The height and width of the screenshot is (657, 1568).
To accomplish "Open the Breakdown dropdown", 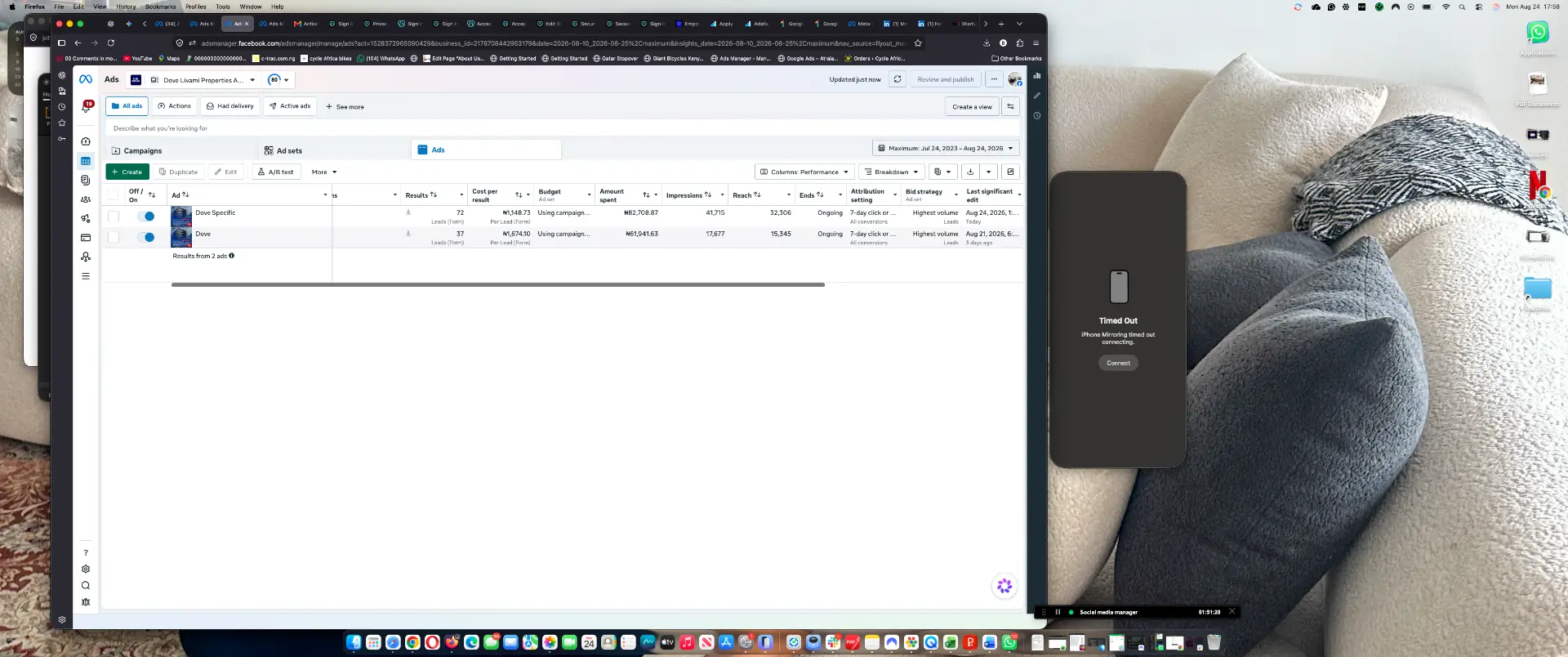I will pyautogui.click(x=892, y=172).
